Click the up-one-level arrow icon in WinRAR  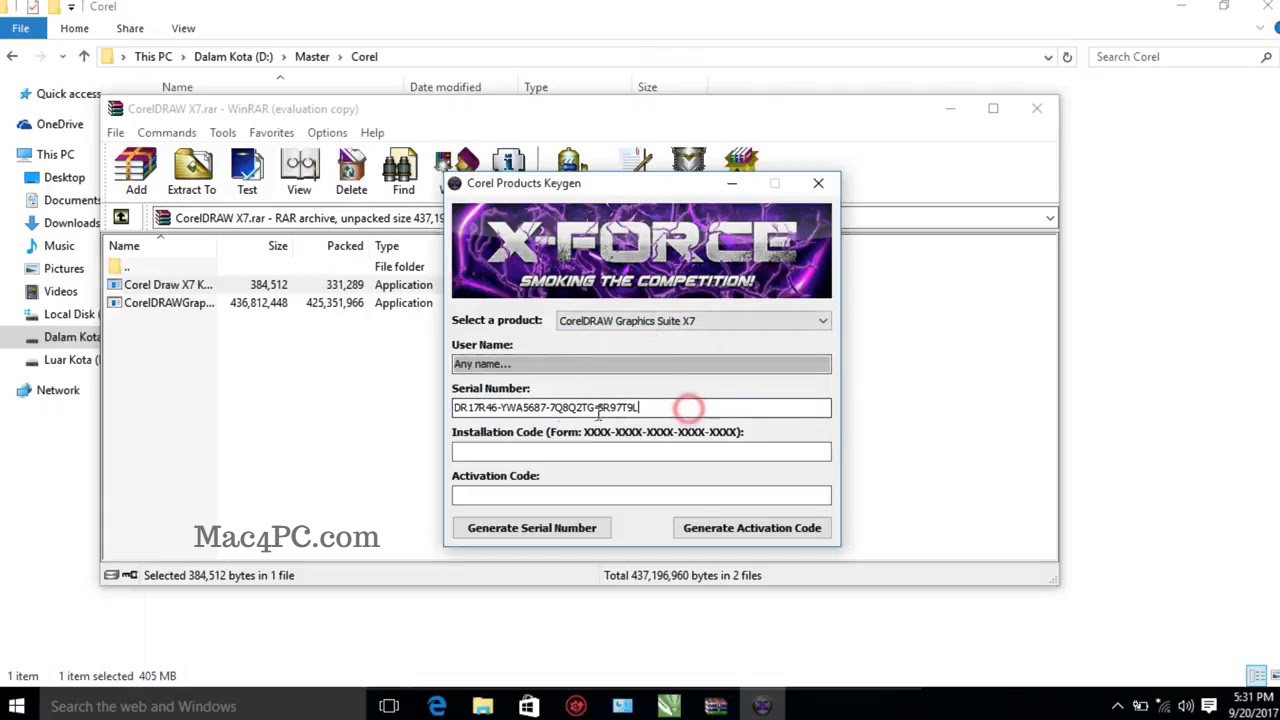click(x=121, y=217)
